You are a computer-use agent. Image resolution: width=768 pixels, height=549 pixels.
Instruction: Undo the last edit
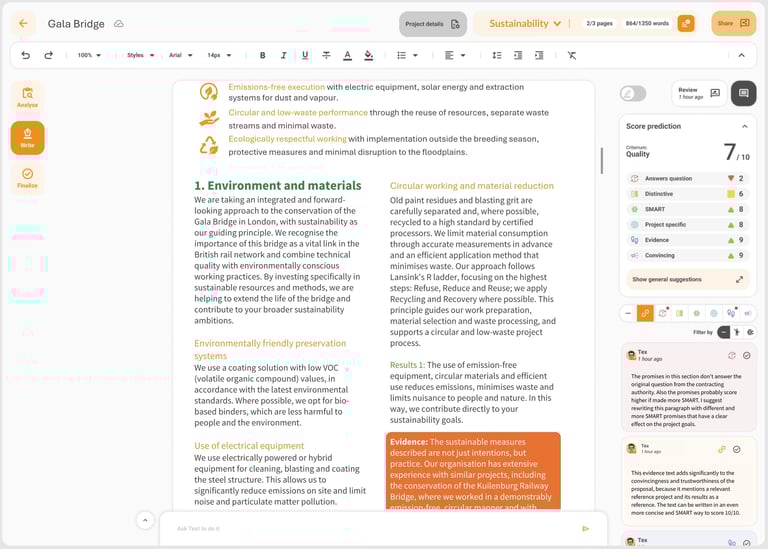[x=26, y=55]
